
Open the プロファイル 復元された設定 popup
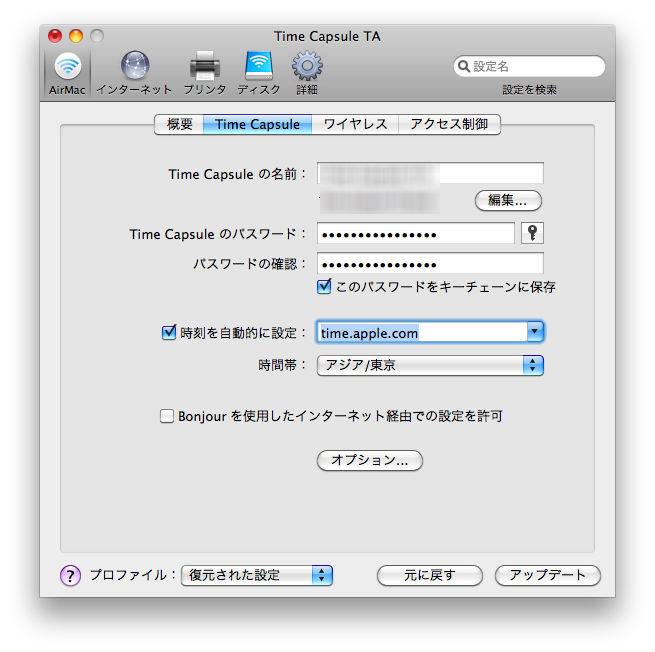click(x=257, y=575)
